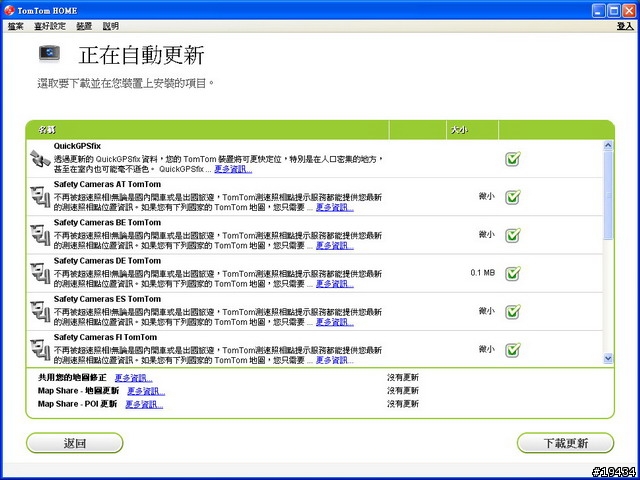Open 更多資訊 link for Safety Cameras FI
Screen dimensions: 640x480
coord(335,360)
